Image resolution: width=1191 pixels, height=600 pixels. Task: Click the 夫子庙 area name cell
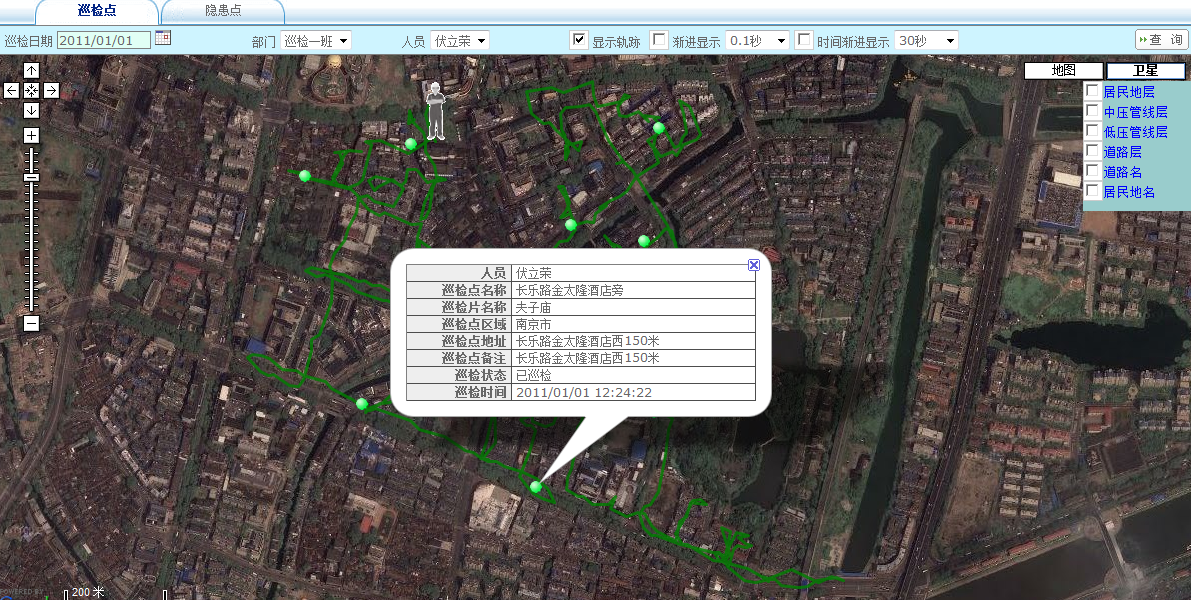tap(633, 308)
